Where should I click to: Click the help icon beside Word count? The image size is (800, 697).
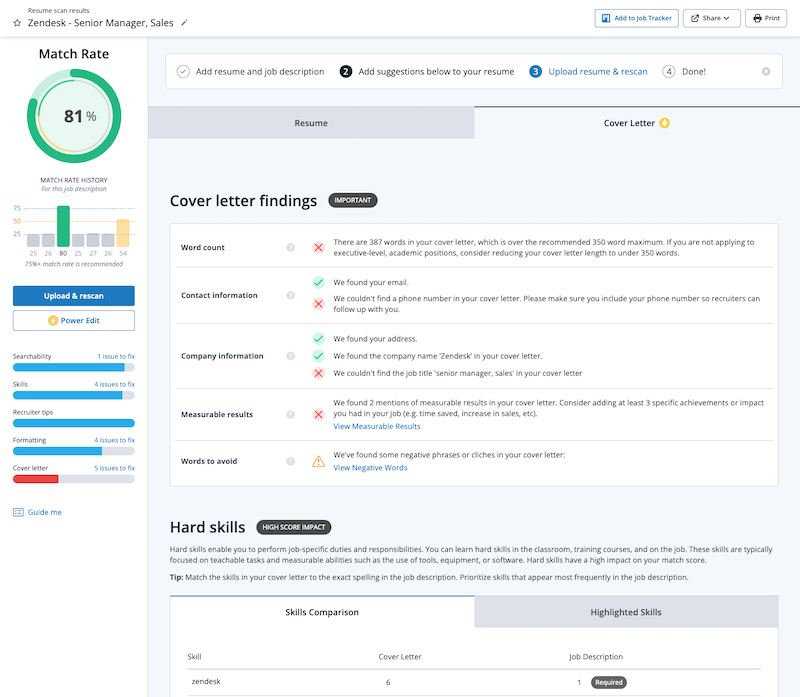[x=291, y=247]
